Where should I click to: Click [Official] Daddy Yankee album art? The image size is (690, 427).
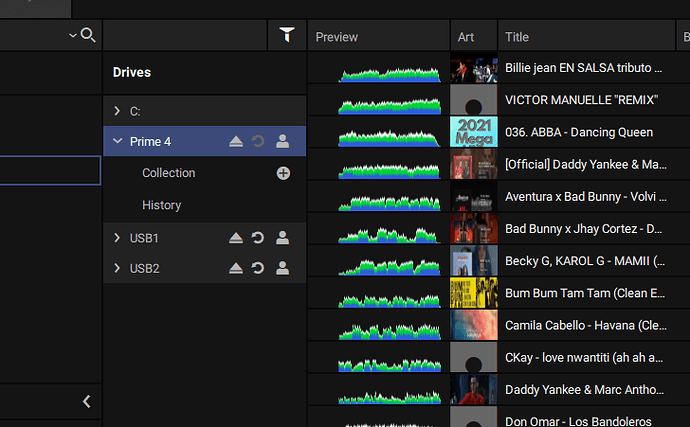click(474, 164)
